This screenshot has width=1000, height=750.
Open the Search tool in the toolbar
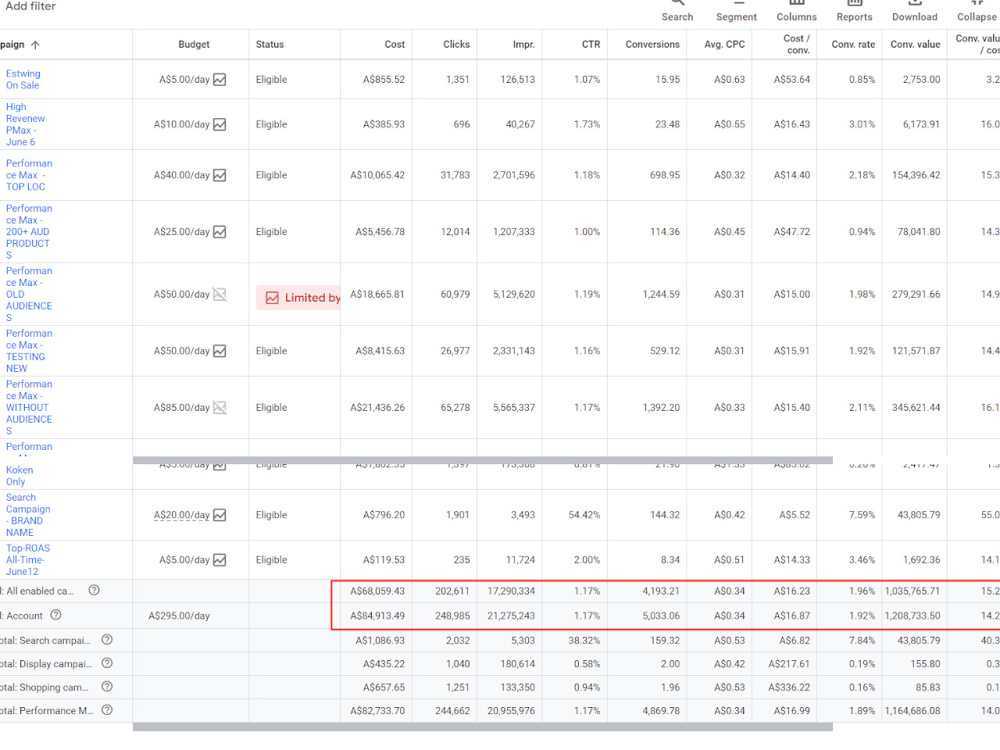677,11
